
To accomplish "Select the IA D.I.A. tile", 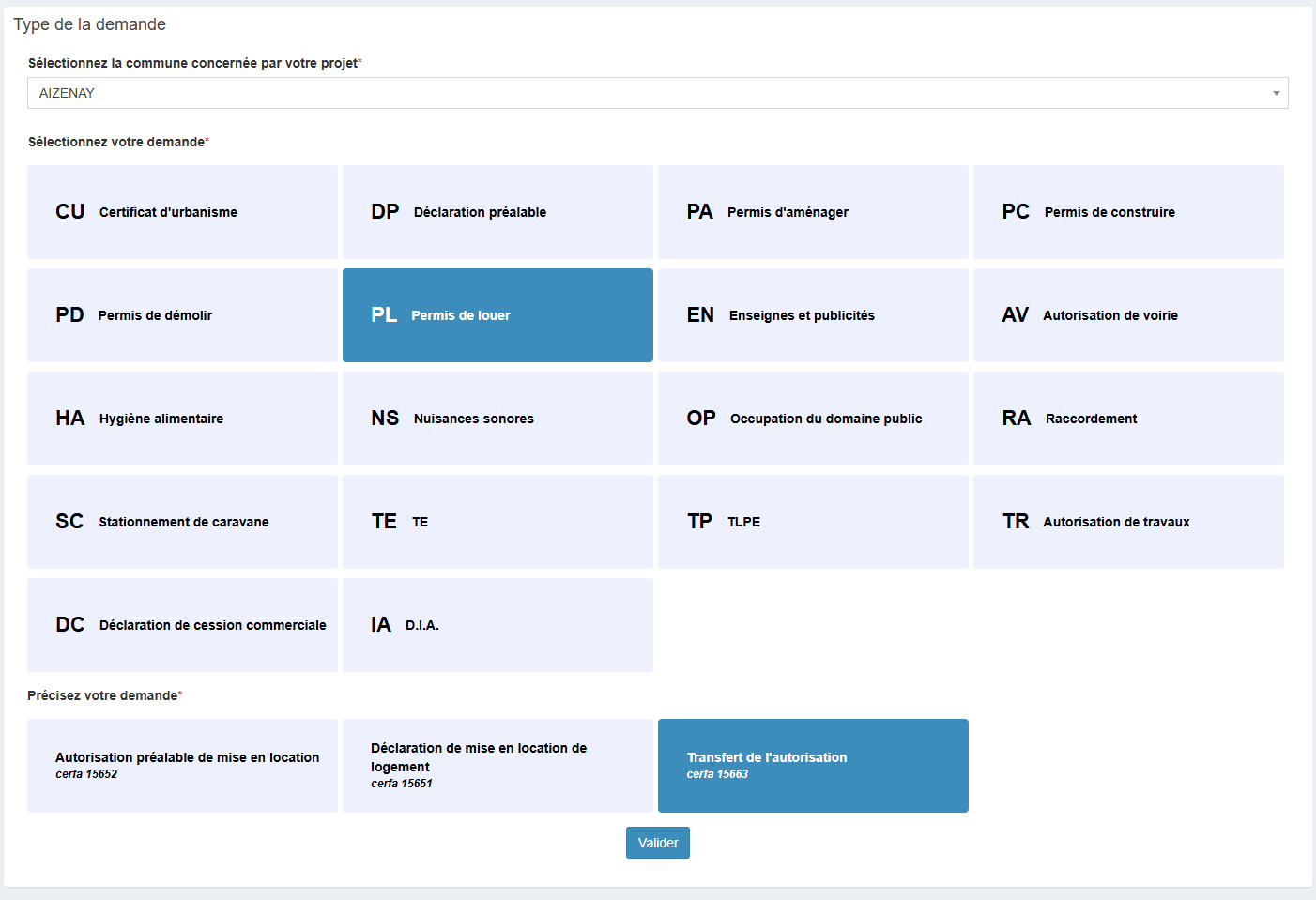I will (x=497, y=625).
